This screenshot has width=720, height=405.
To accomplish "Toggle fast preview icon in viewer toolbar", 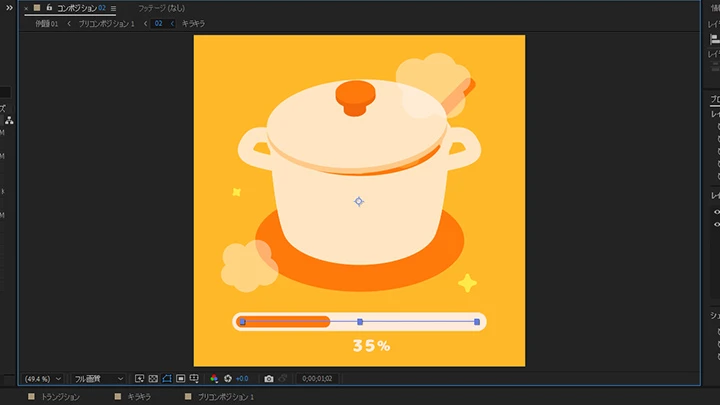I will (140, 379).
